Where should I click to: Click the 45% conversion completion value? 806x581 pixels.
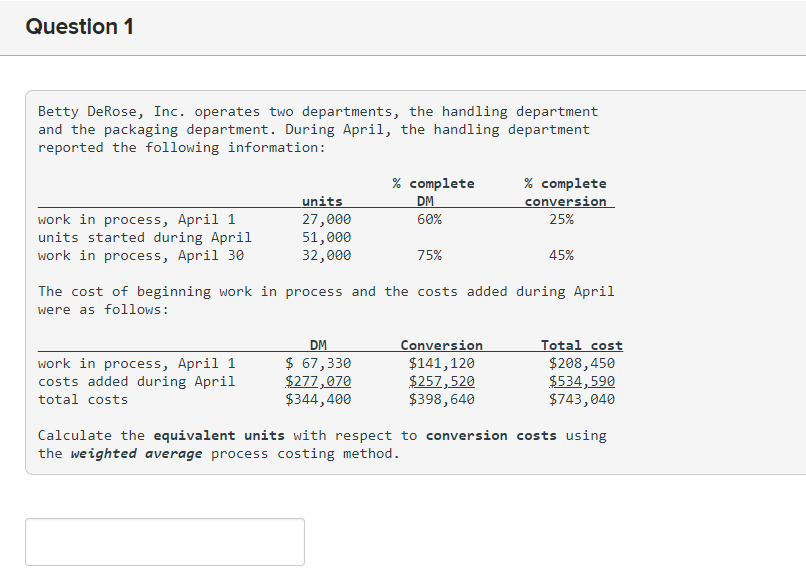coord(561,256)
